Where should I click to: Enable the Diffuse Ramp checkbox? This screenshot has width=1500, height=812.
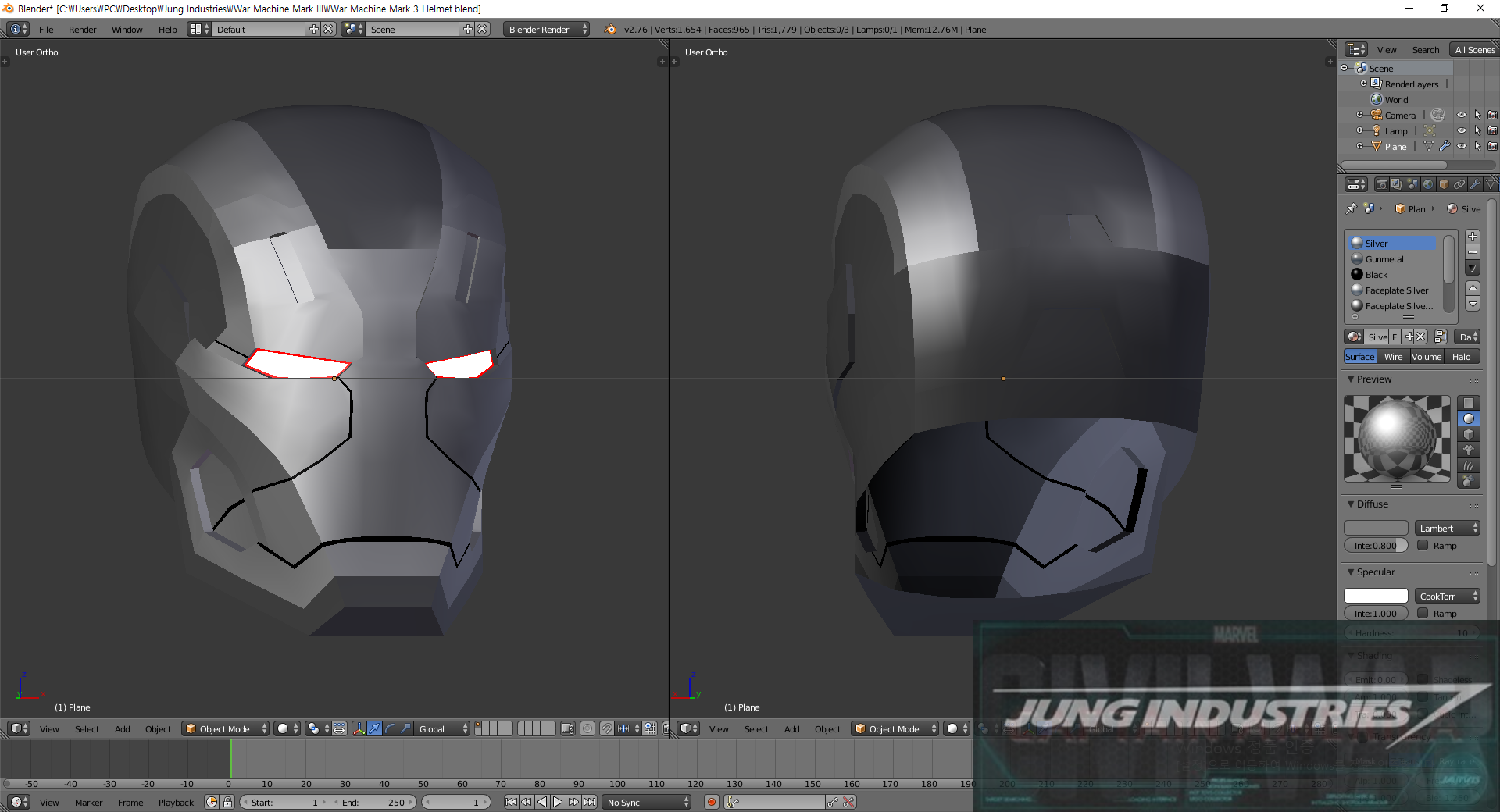1423,545
